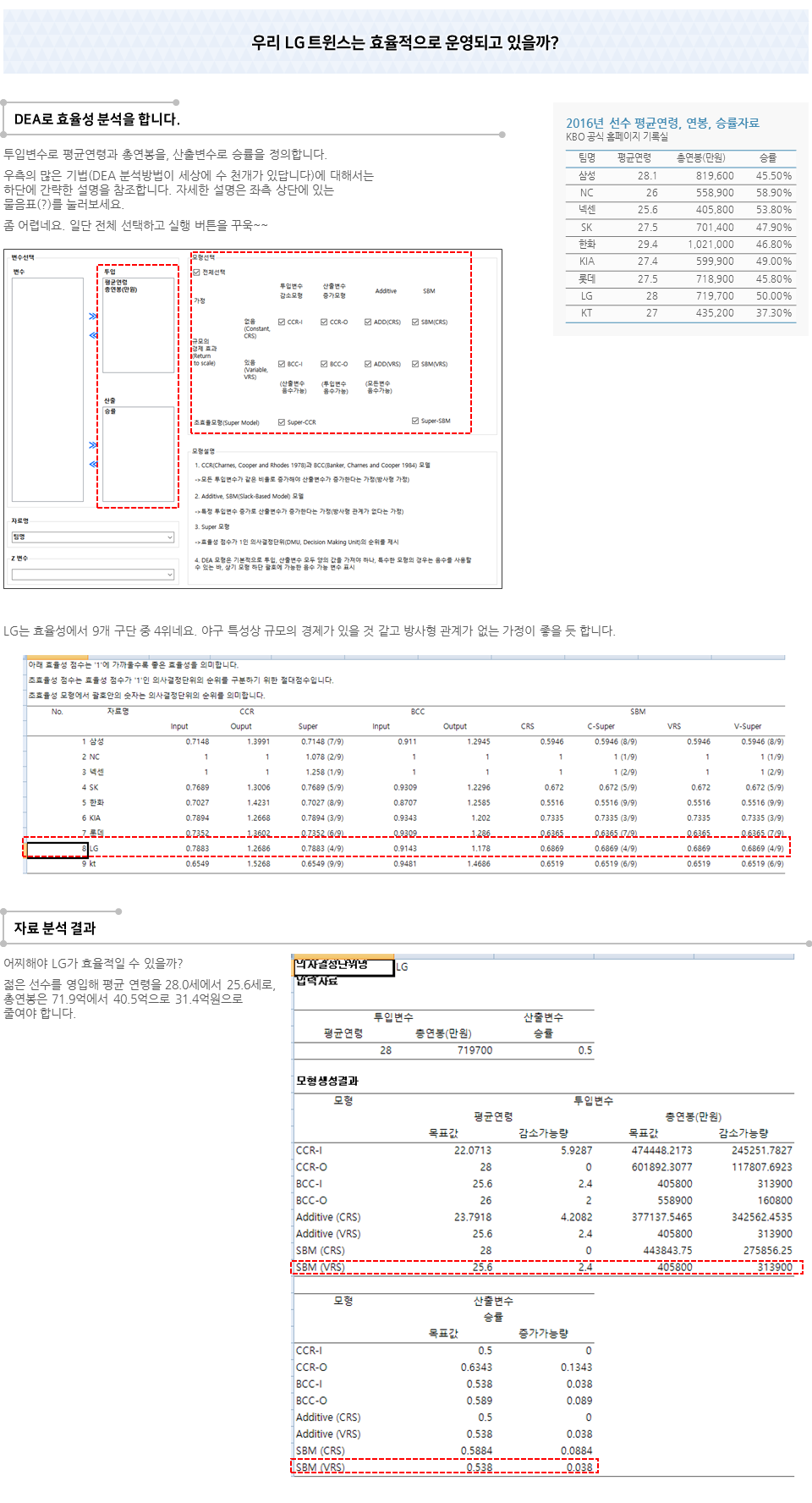Click the 총연봉(만원) header in the 2016 table
This screenshot has width=812, height=1503.
700,158
